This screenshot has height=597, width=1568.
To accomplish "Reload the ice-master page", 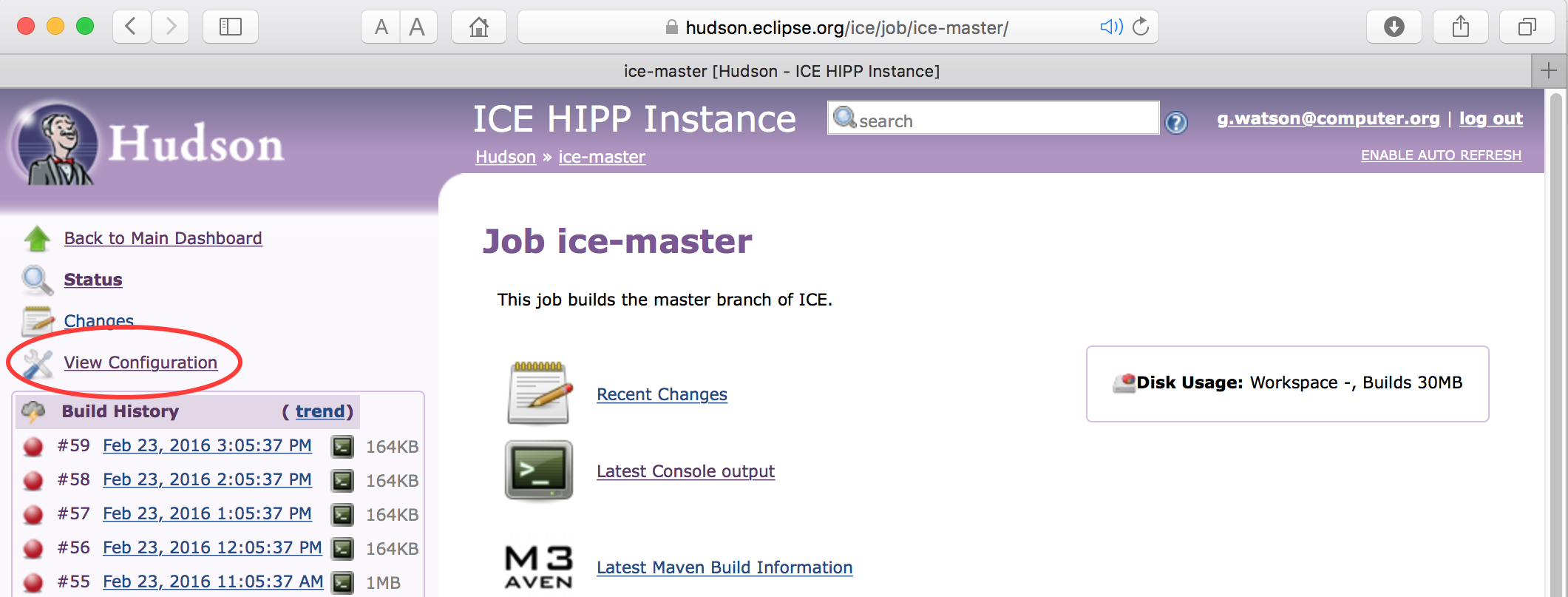I will click(1141, 27).
